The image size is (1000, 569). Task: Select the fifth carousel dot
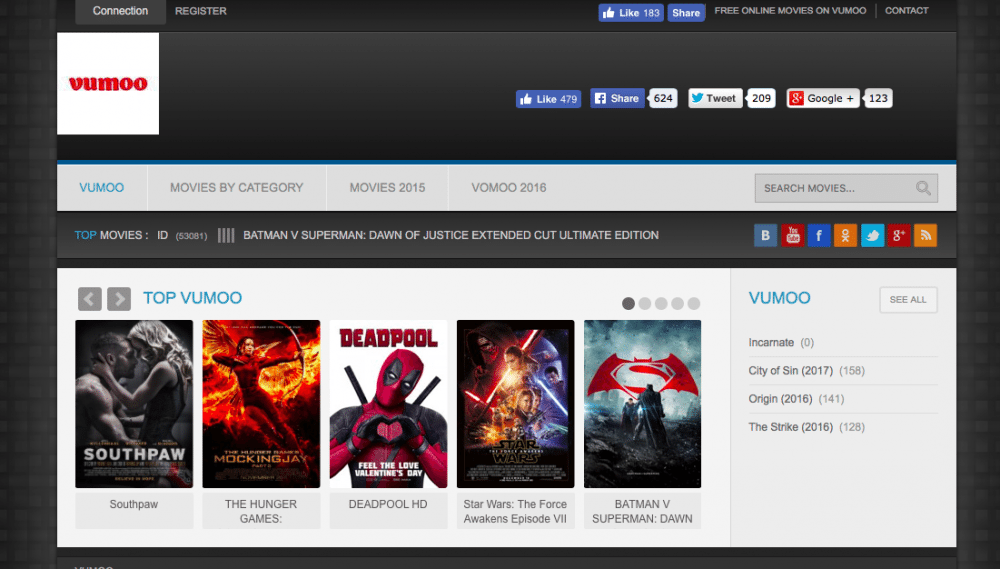(x=694, y=304)
